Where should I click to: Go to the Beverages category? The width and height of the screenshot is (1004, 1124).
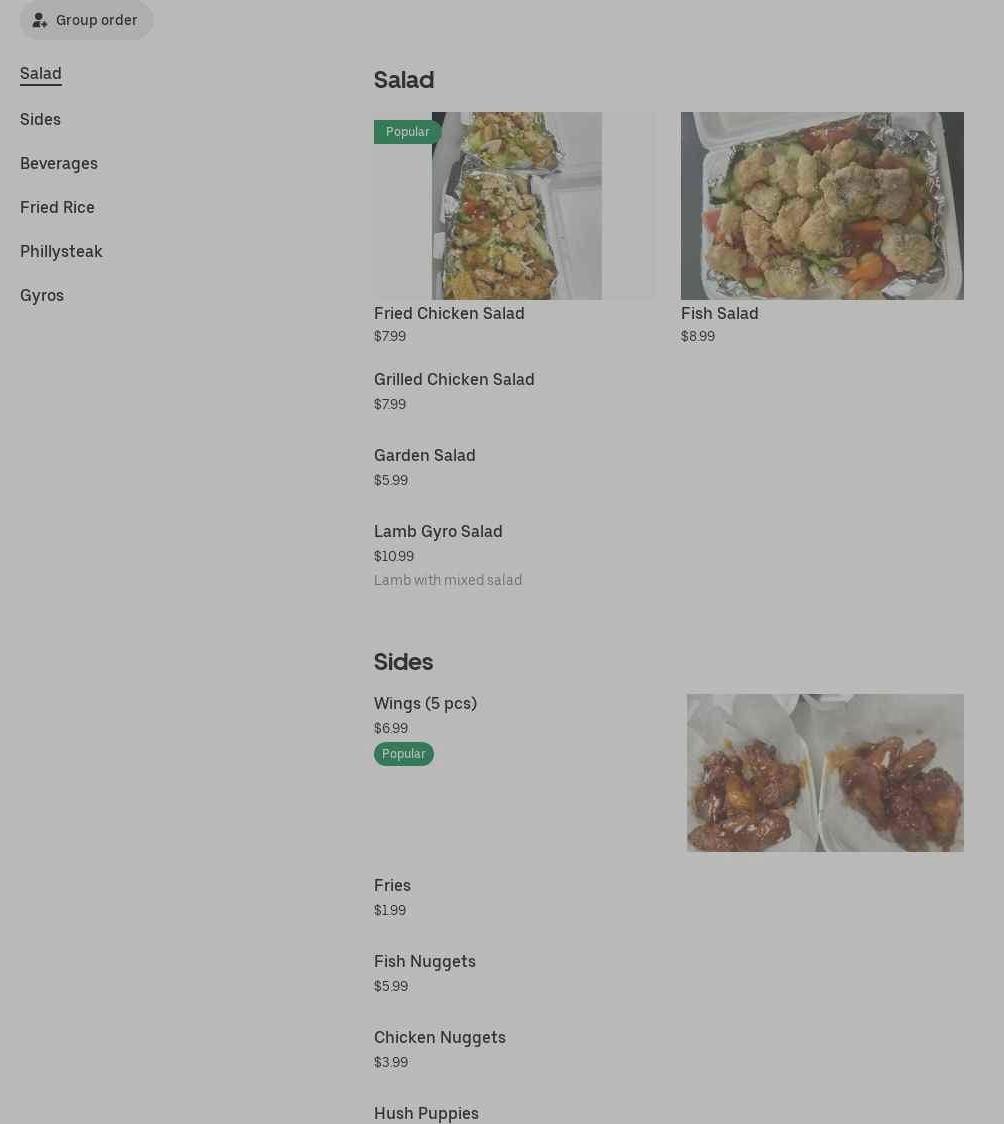pyautogui.click(x=59, y=163)
